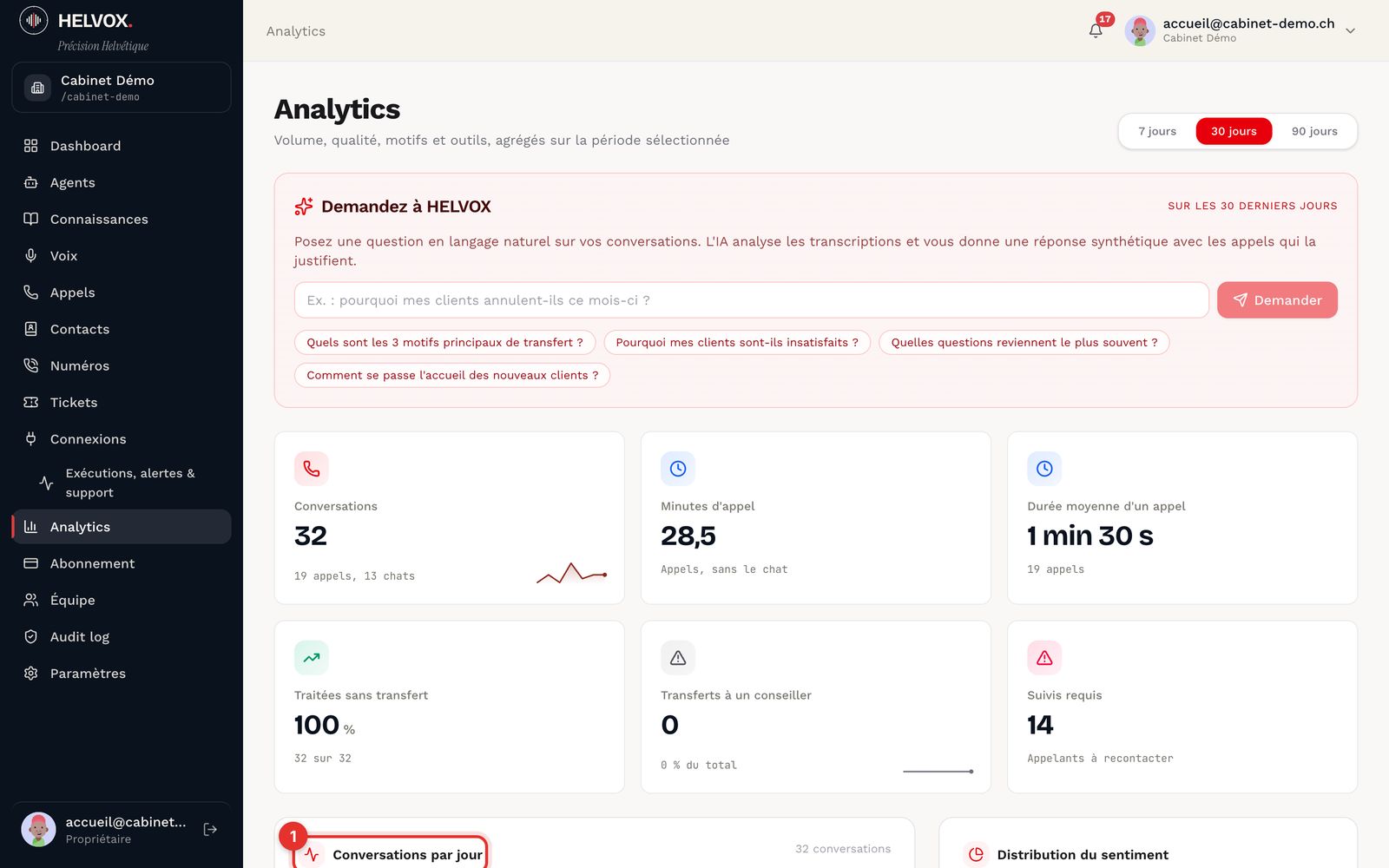This screenshot has width=1389, height=868.
Task: Click the clock icon on Durée moyenne card
Action: pos(1044,469)
